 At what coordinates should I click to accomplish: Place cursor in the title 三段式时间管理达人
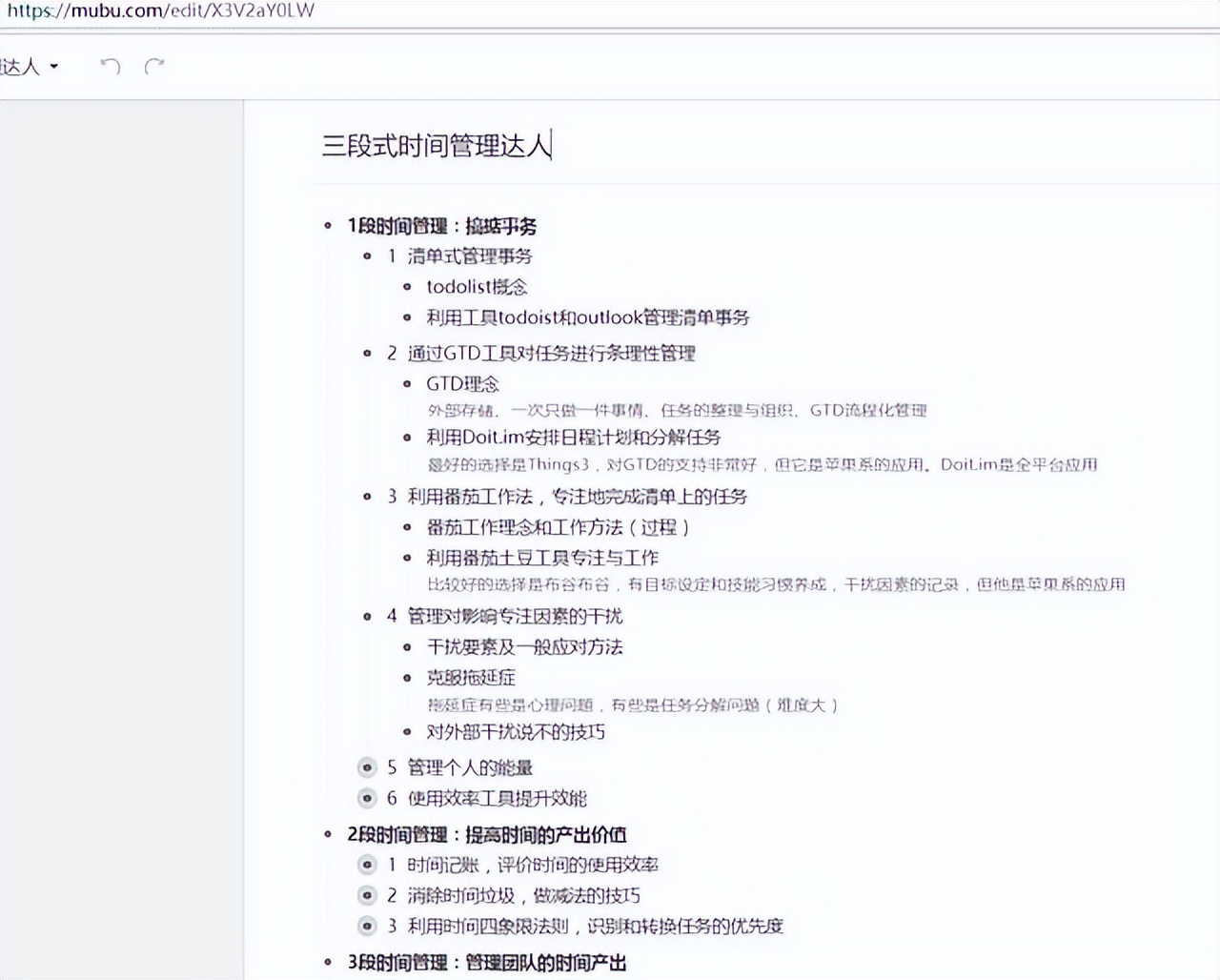coord(438,146)
